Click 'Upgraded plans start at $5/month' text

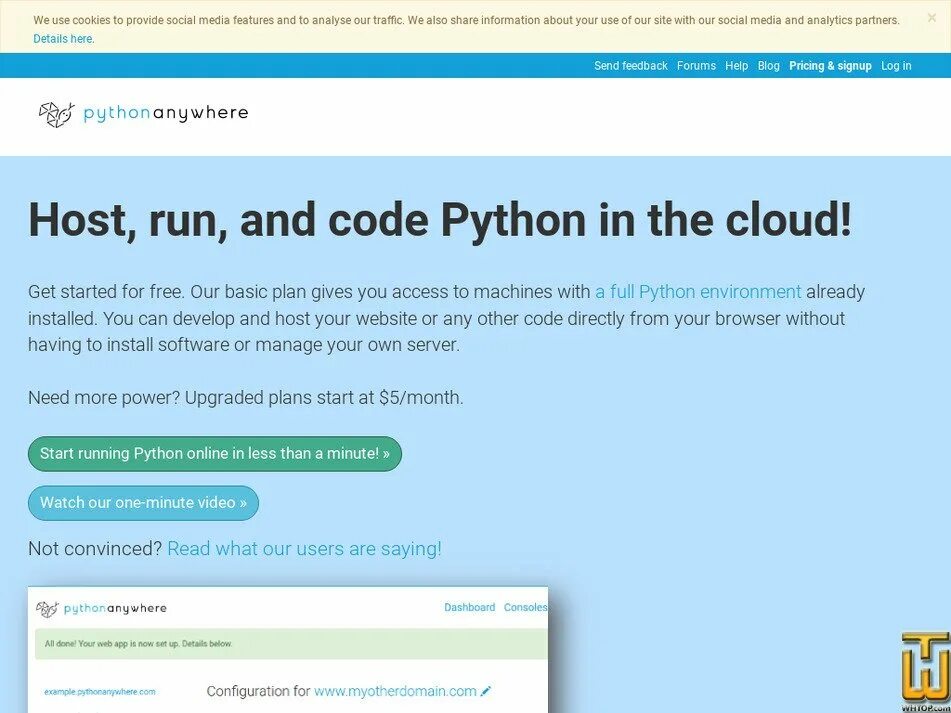coord(324,398)
